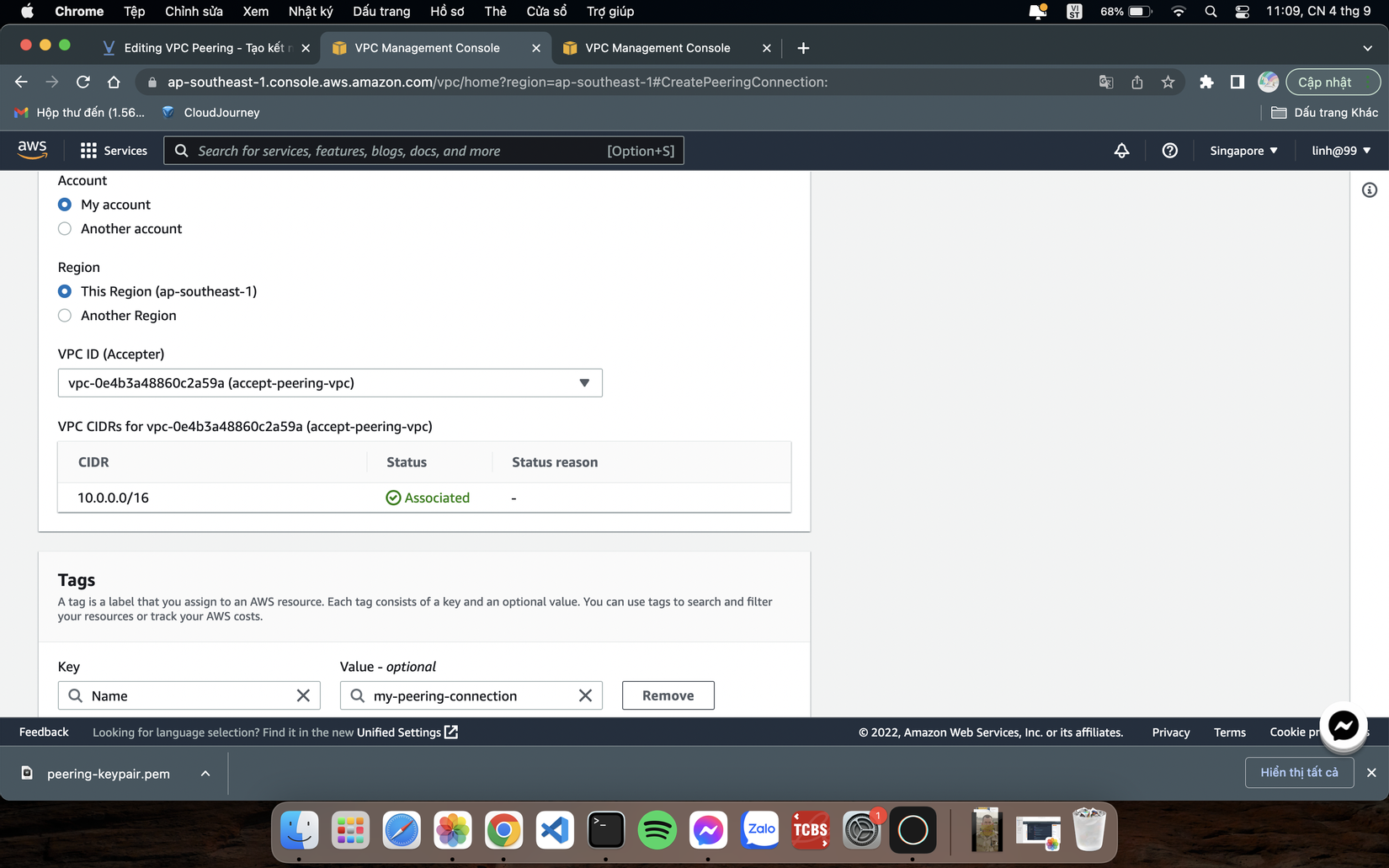Open Terminal from the Dock
Image resolution: width=1389 pixels, height=868 pixels.
tap(606, 830)
